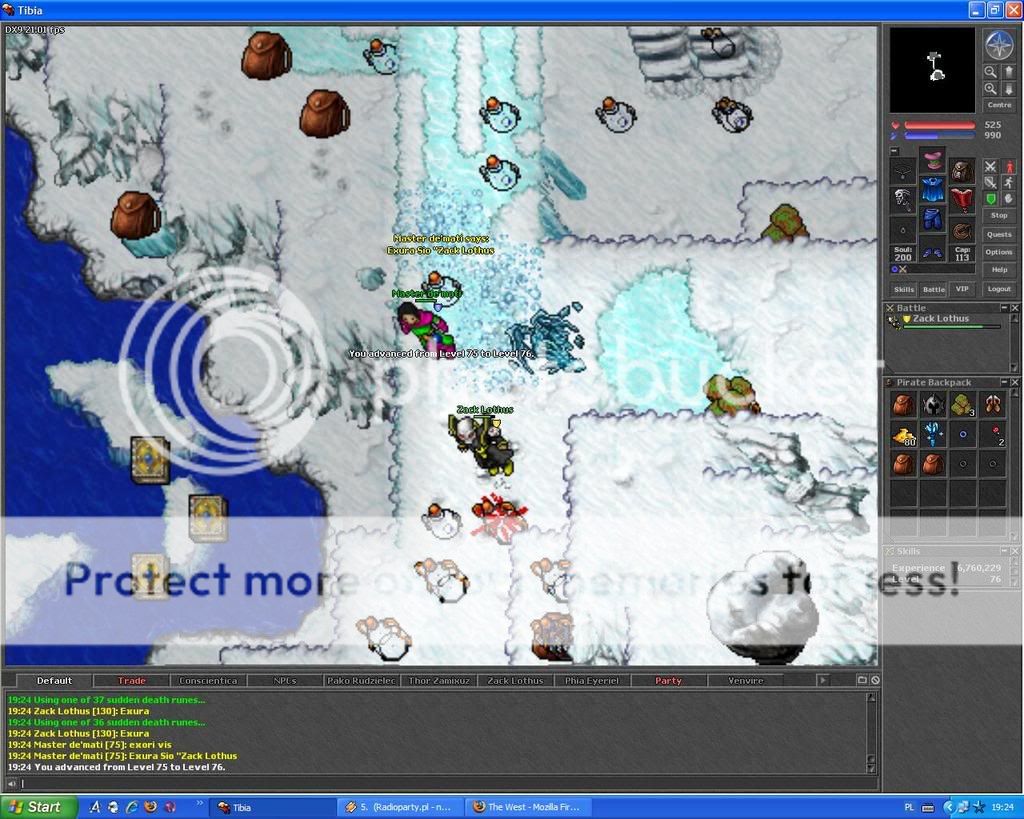
Task: Select the horned helmet in backpack
Action: [x=933, y=405]
